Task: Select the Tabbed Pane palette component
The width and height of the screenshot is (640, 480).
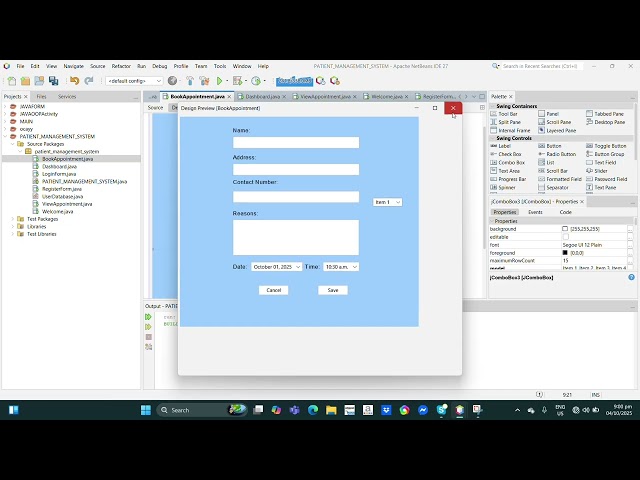Action: coord(605,114)
